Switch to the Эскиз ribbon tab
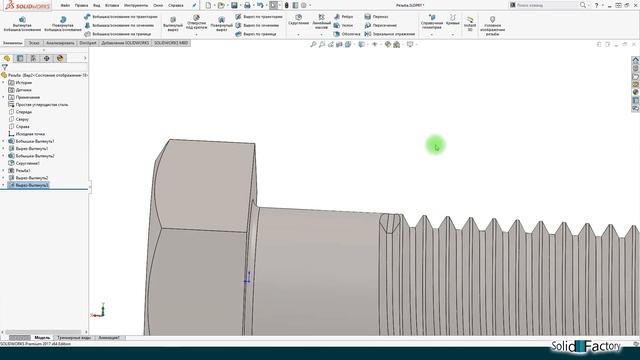This screenshot has height=360, width=640. [x=34, y=43]
